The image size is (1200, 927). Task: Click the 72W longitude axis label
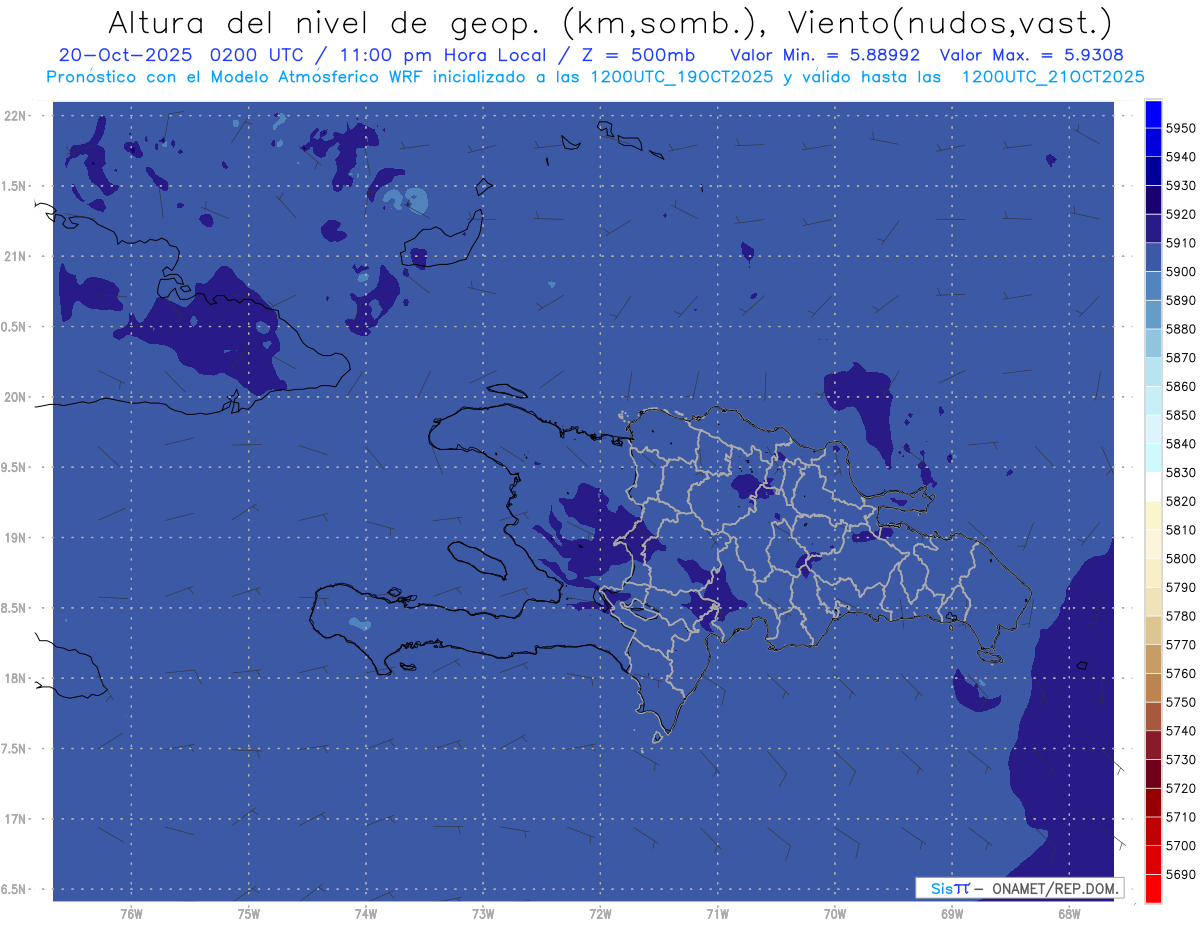(x=600, y=914)
